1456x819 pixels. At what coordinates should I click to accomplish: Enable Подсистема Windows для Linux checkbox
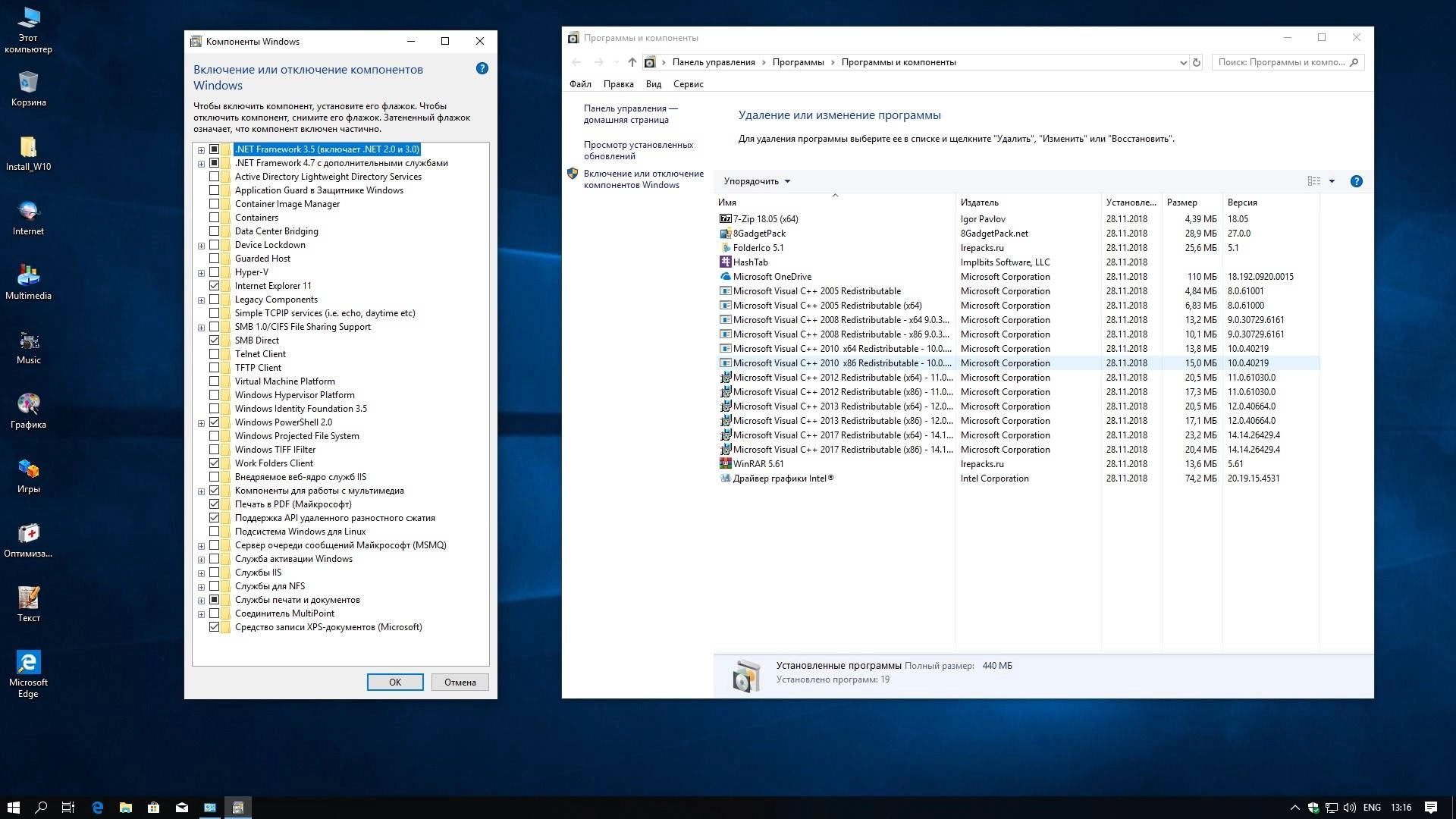[x=214, y=532]
